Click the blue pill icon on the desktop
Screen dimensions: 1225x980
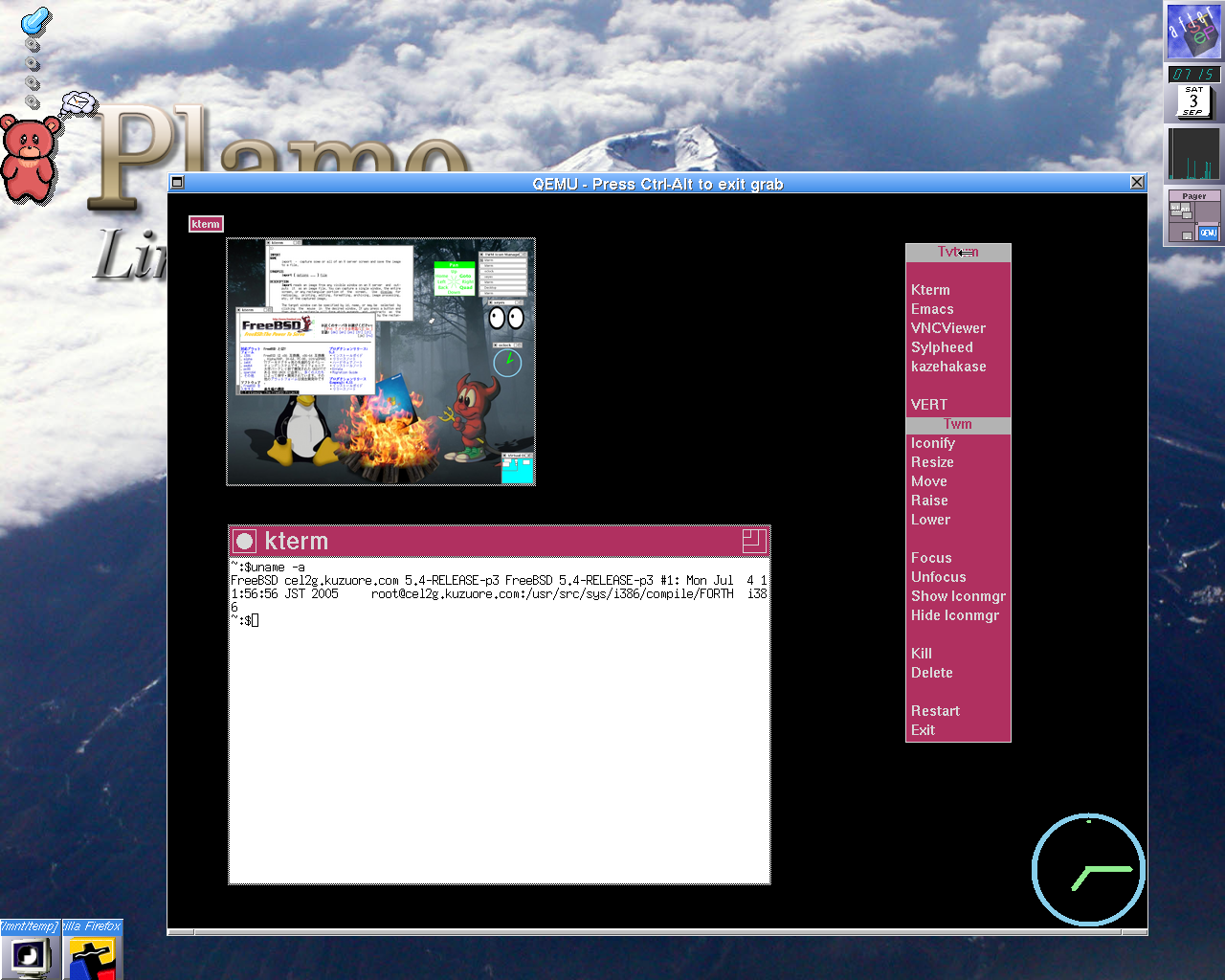coord(36,20)
